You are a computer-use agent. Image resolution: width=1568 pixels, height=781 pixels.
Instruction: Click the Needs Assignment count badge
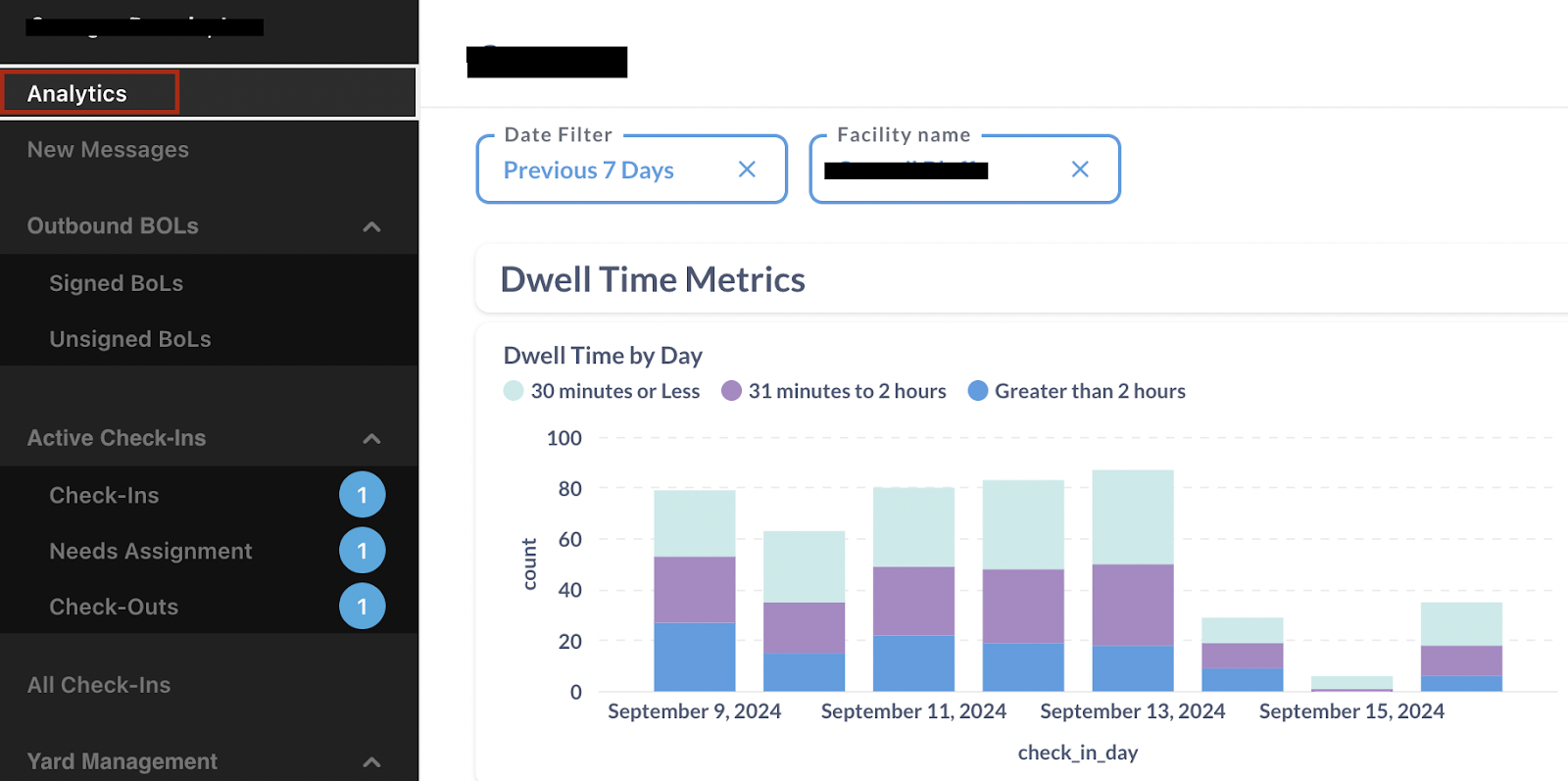362,551
